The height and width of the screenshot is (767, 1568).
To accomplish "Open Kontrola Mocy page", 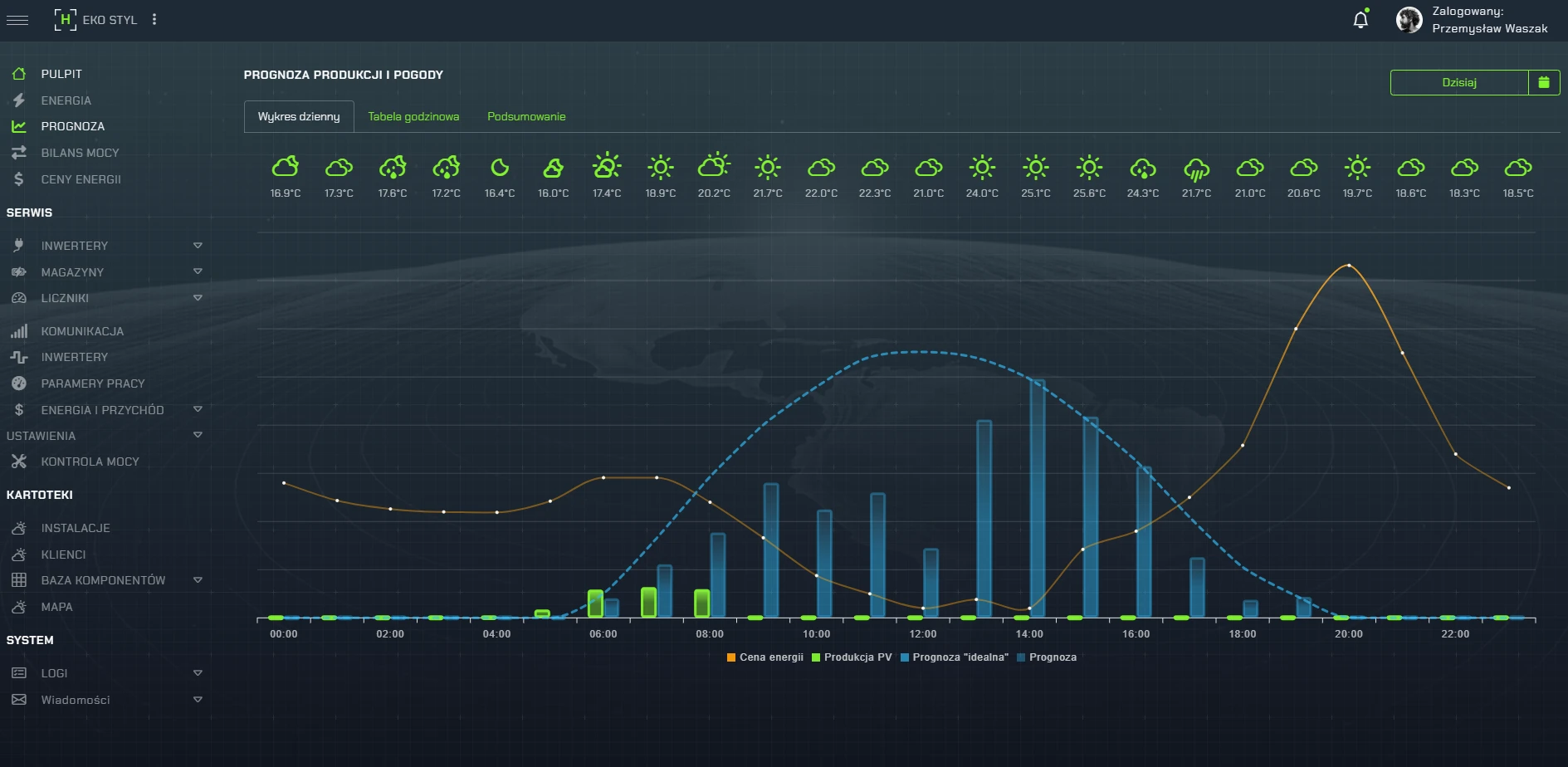I will [90, 462].
